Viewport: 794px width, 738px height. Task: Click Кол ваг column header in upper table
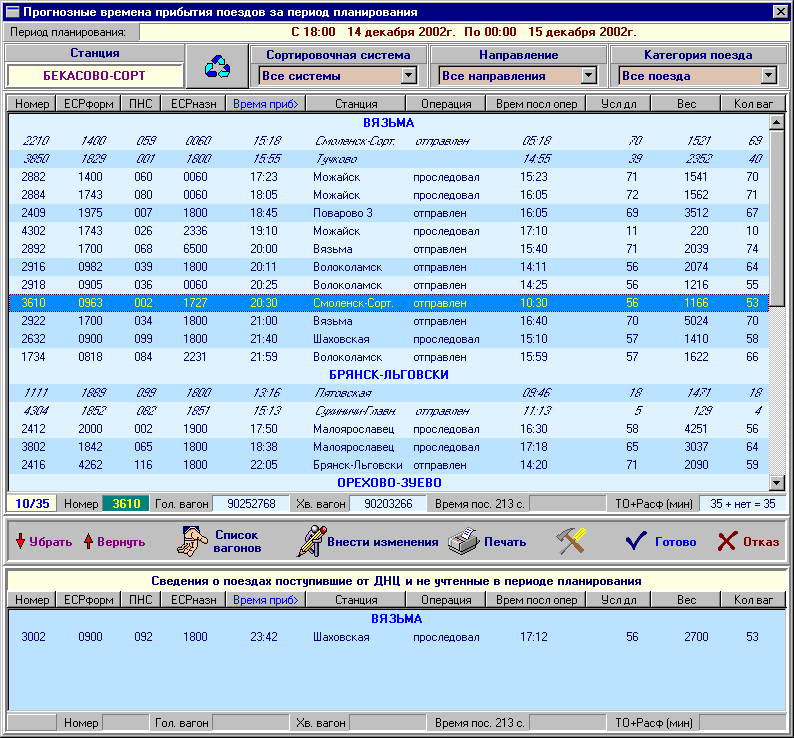753,104
